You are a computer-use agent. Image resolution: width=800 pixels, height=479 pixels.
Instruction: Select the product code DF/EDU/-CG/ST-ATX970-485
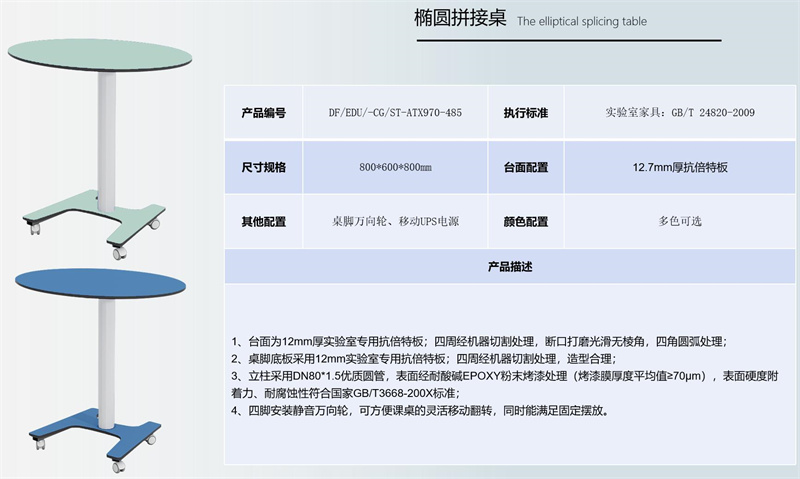tap(395, 113)
